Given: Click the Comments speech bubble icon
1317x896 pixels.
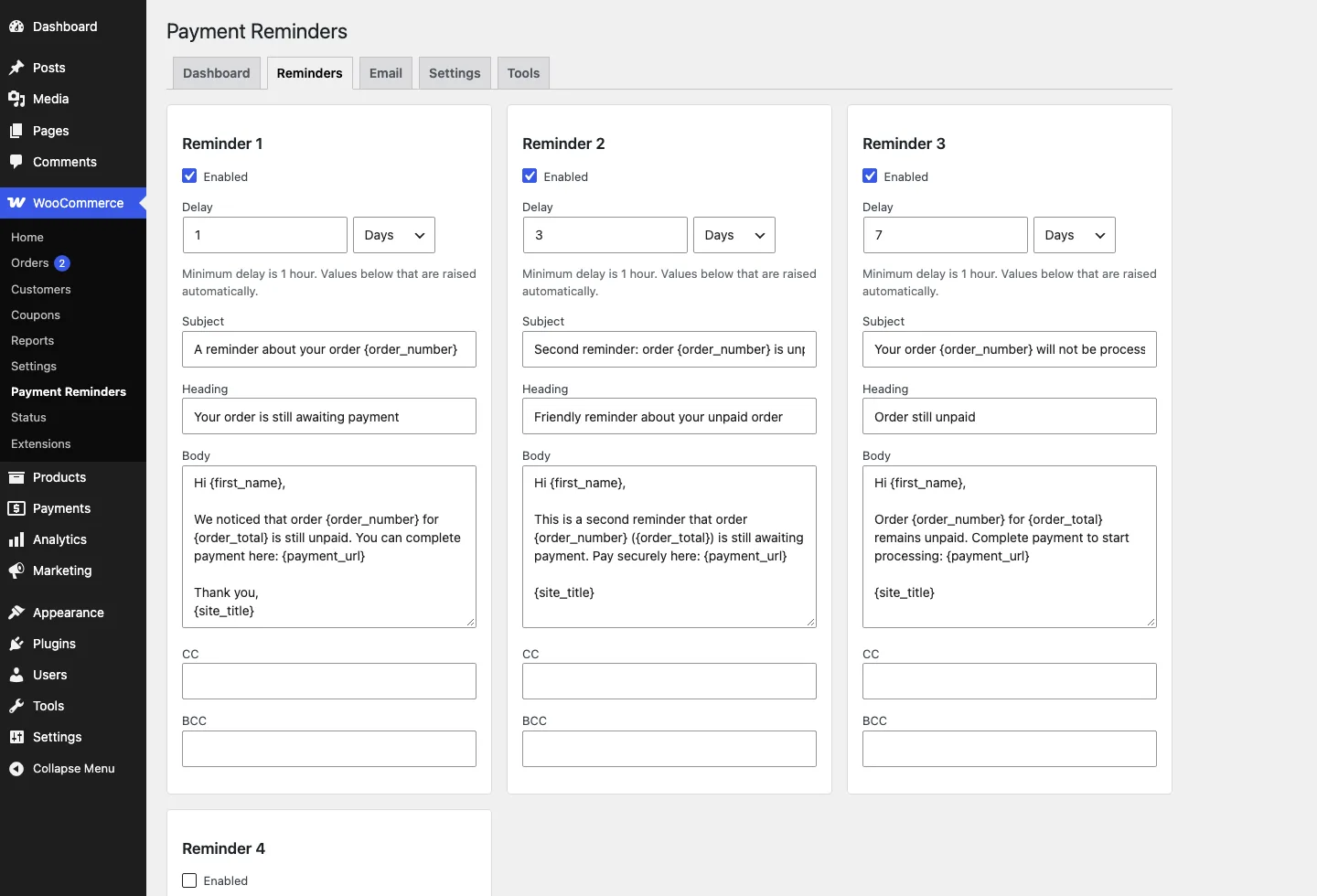Looking at the screenshot, I should pos(16,162).
